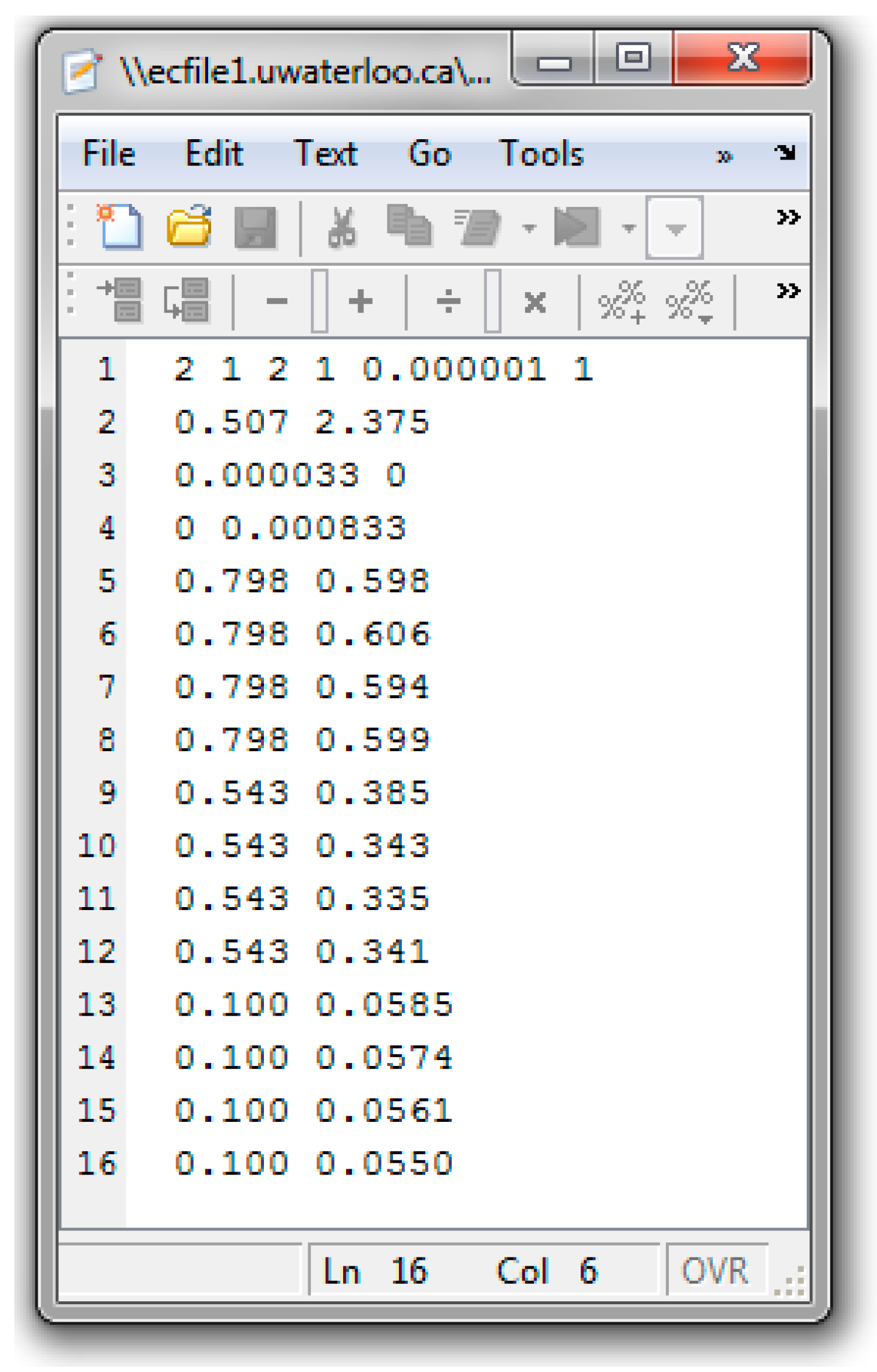The height and width of the screenshot is (1372, 877).
Task: Click the multiply value button
Action: 534,301
